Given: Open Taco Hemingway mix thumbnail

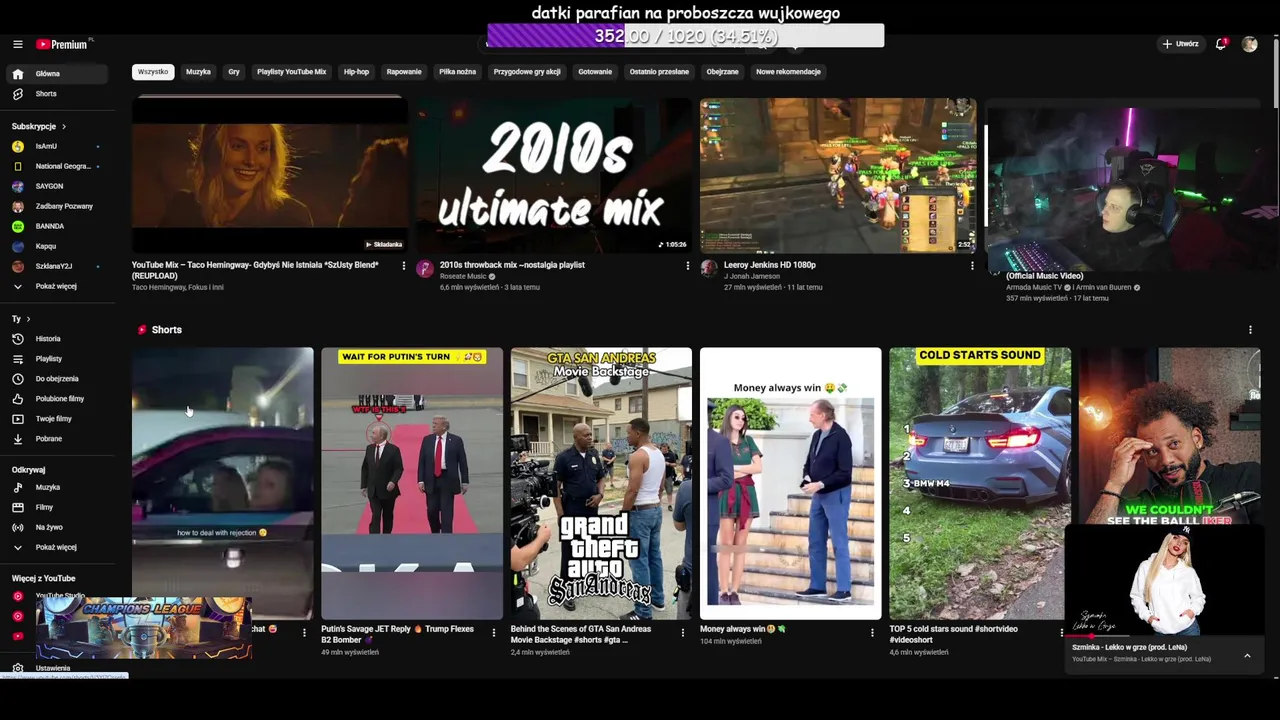Looking at the screenshot, I should coord(270,176).
